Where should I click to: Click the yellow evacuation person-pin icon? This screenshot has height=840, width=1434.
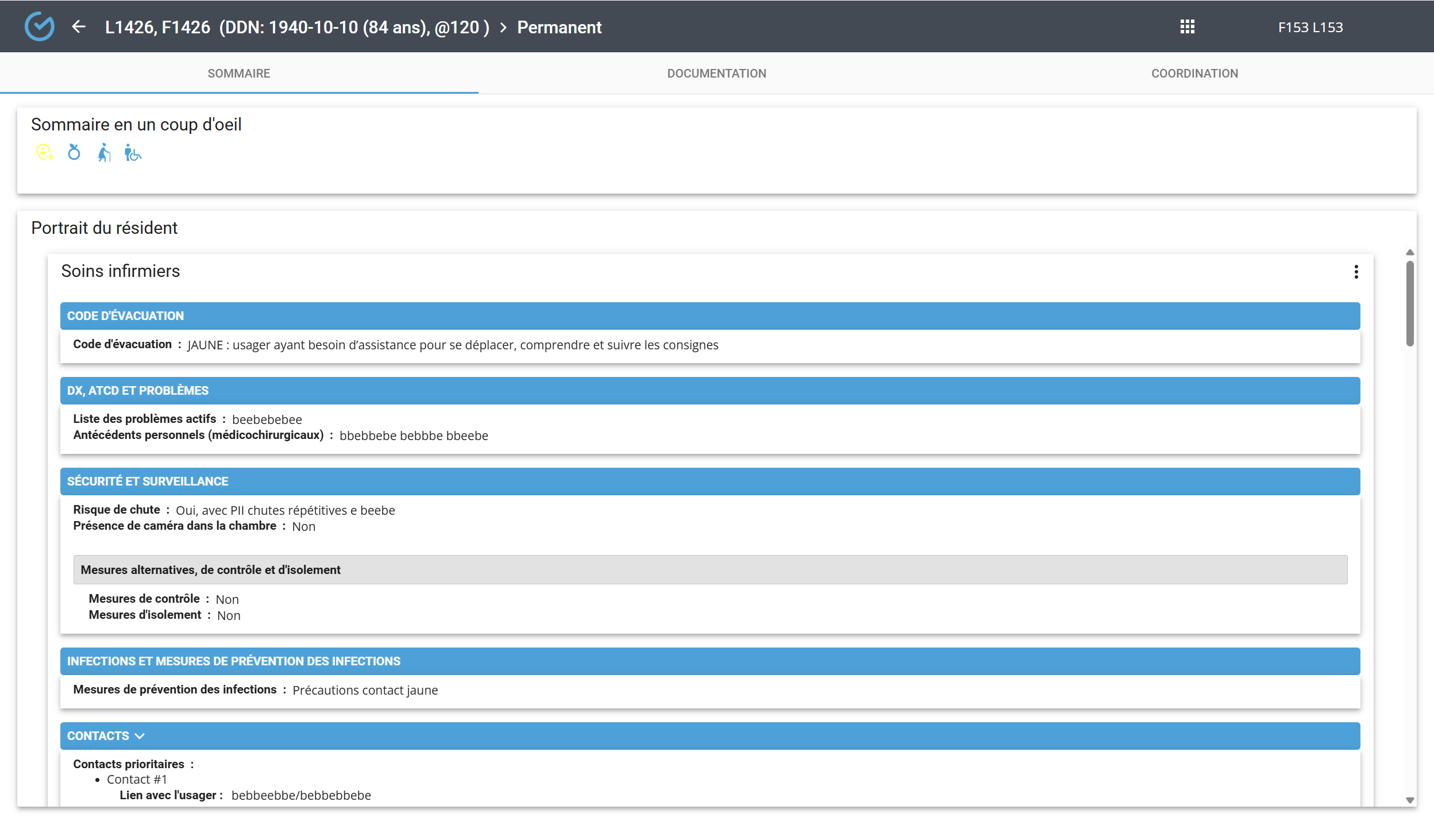[44, 153]
